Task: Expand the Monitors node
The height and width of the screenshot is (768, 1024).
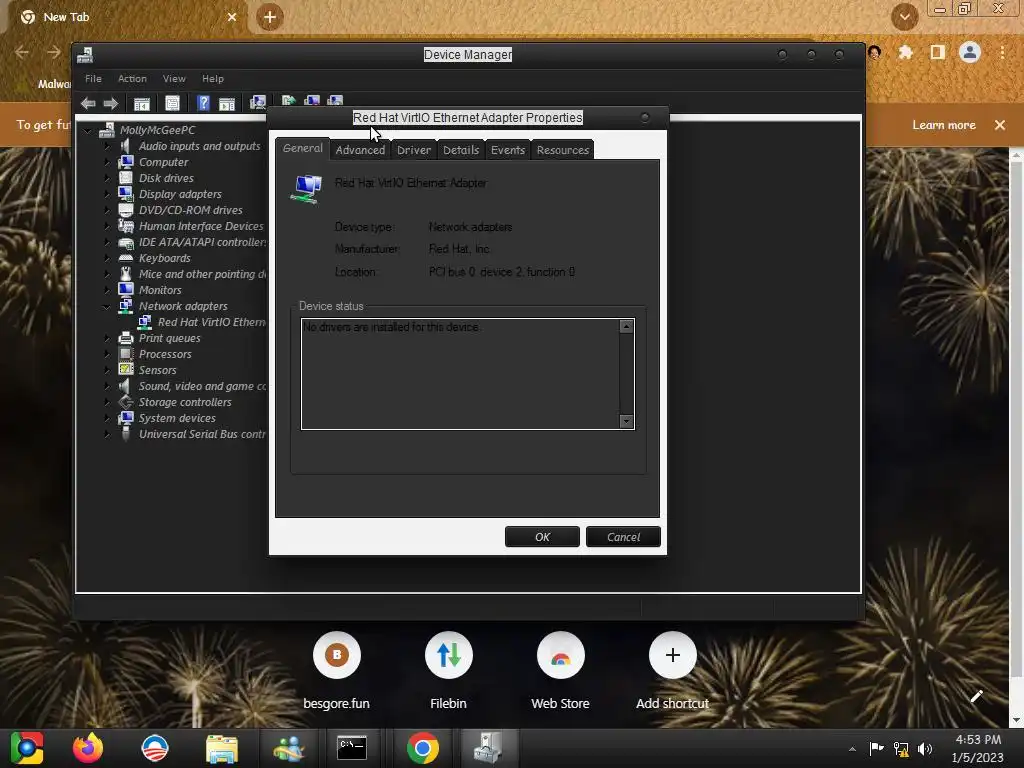Action: (107, 290)
